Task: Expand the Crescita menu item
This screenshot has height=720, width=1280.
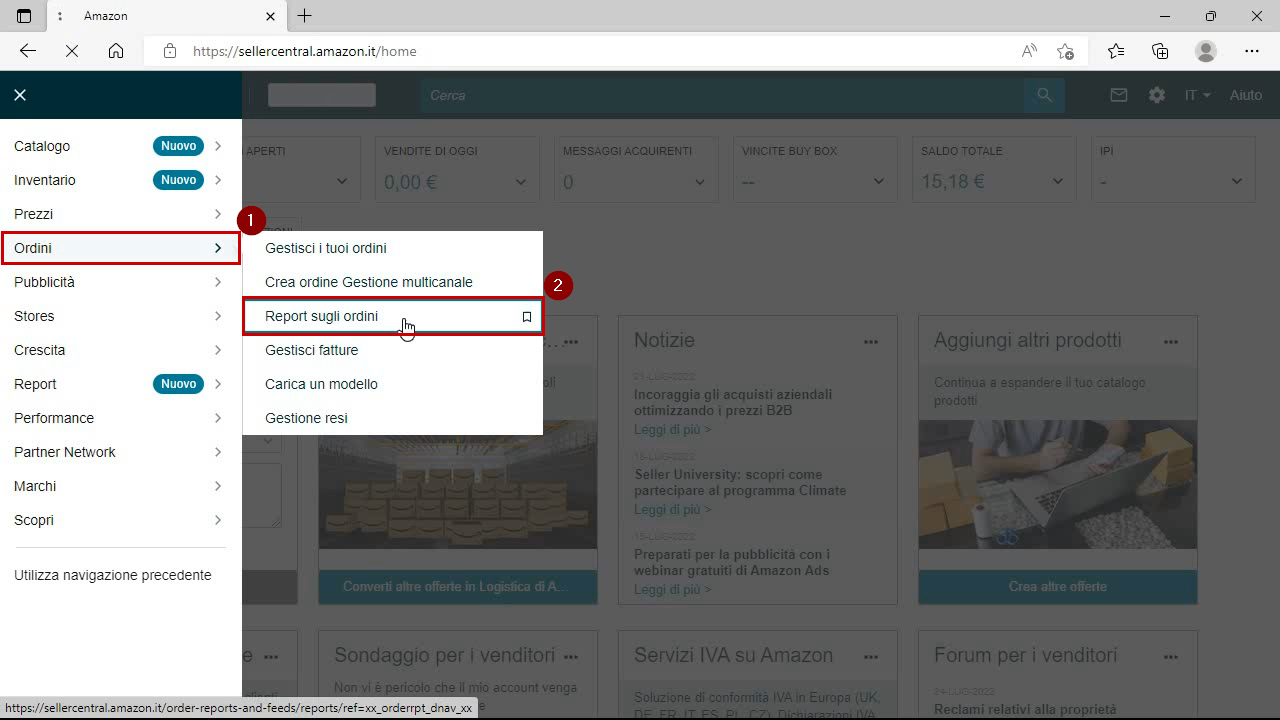Action: [121, 350]
